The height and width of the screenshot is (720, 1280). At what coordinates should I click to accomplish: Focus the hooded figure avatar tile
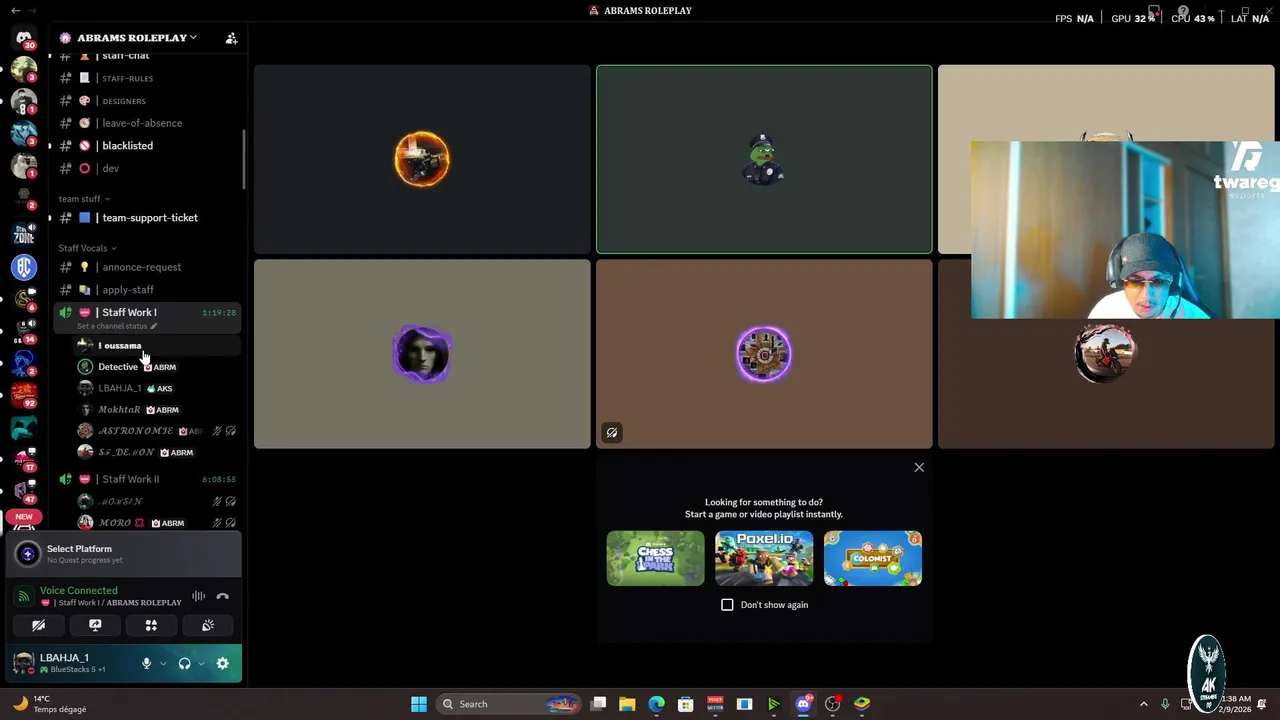tap(422, 354)
